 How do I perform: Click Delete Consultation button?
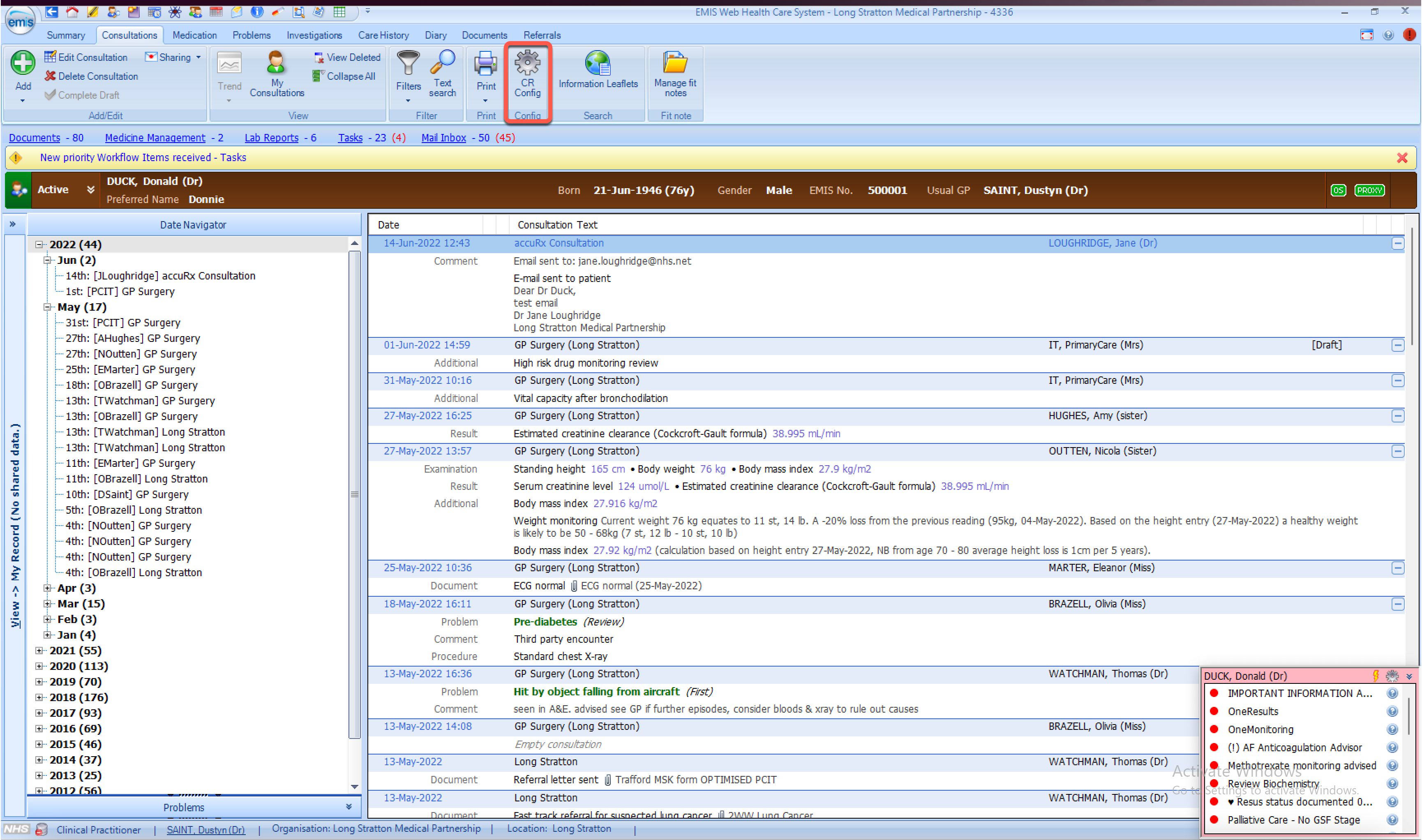point(91,76)
